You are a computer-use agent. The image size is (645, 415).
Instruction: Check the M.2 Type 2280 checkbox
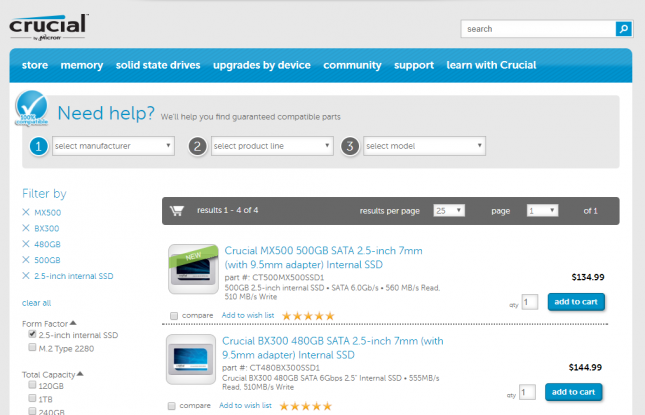point(32,348)
